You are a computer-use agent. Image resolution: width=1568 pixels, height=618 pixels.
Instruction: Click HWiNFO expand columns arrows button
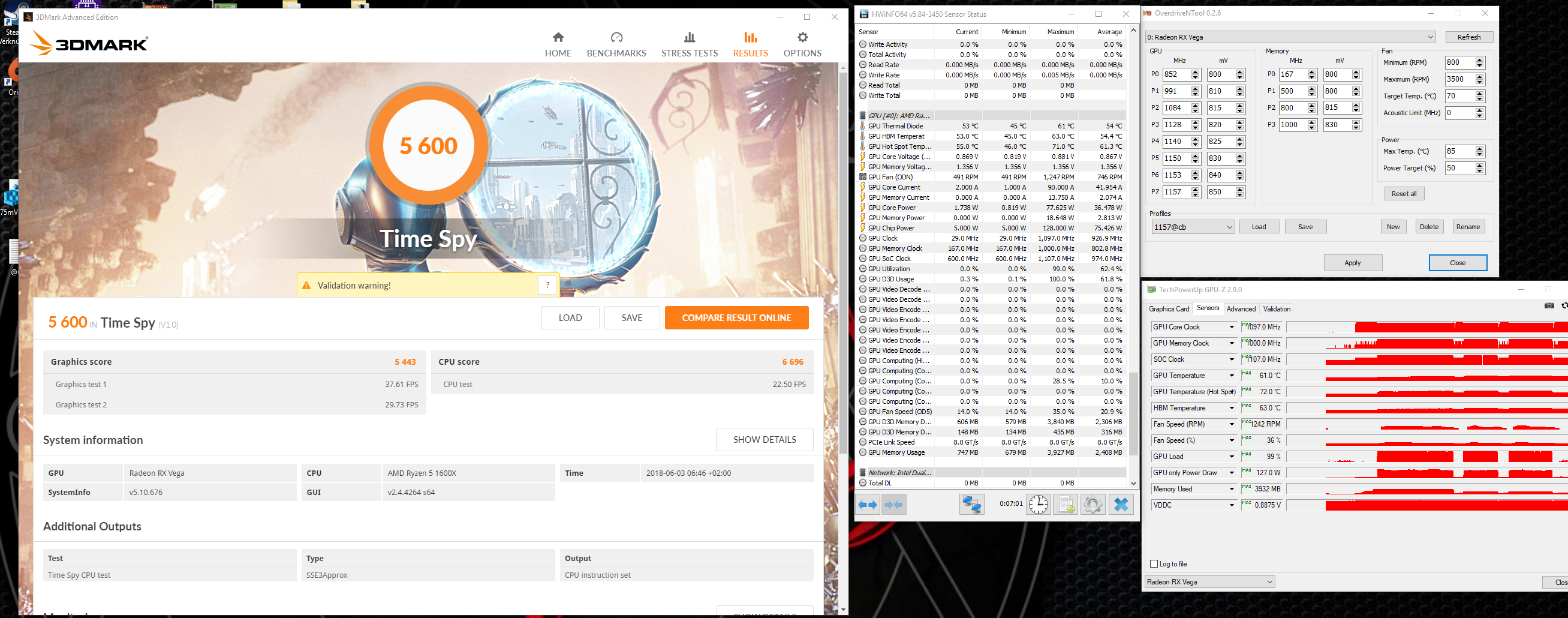868,505
